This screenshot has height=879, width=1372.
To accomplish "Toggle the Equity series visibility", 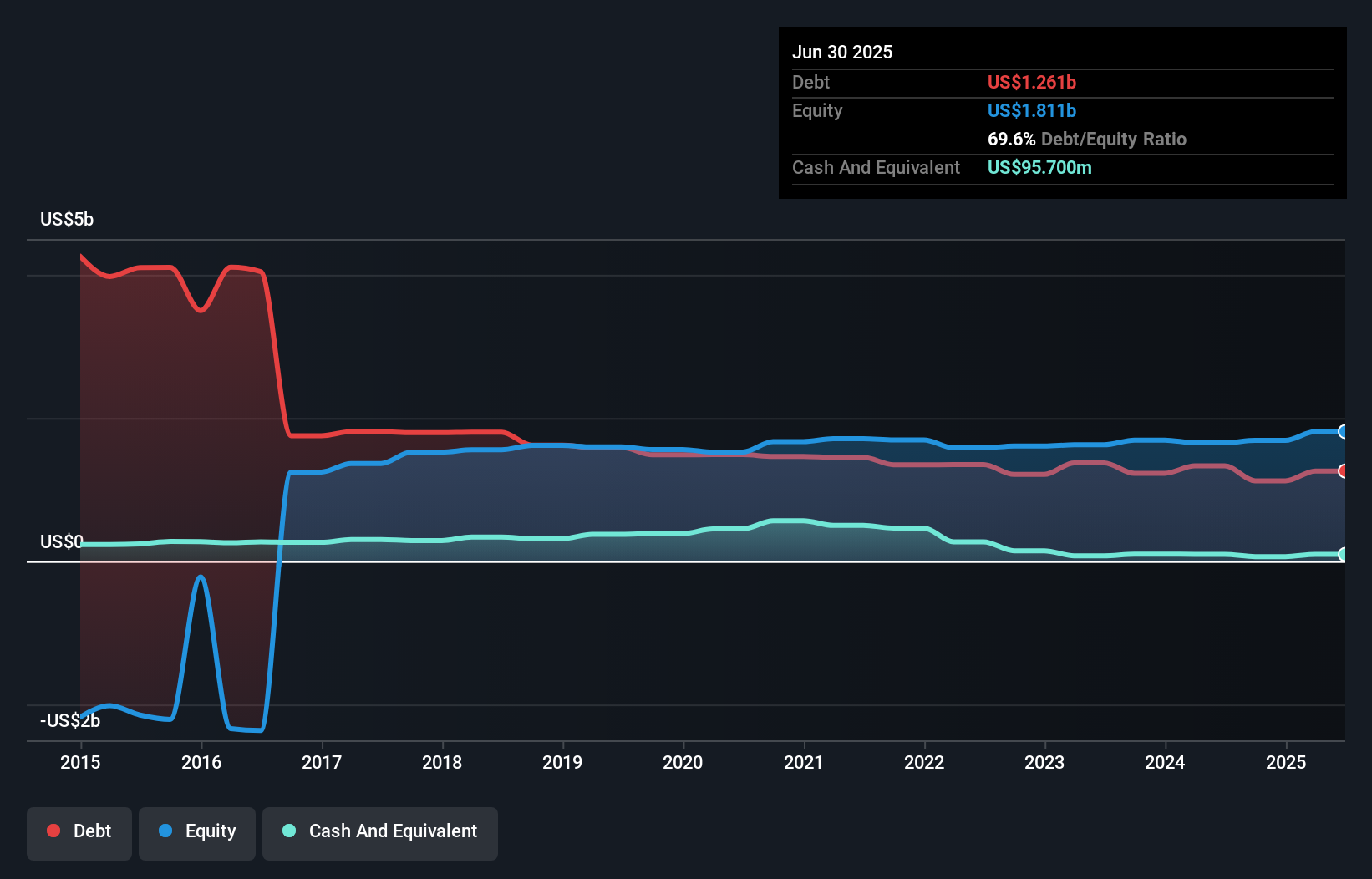I will pyautogui.click(x=196, y=831).
